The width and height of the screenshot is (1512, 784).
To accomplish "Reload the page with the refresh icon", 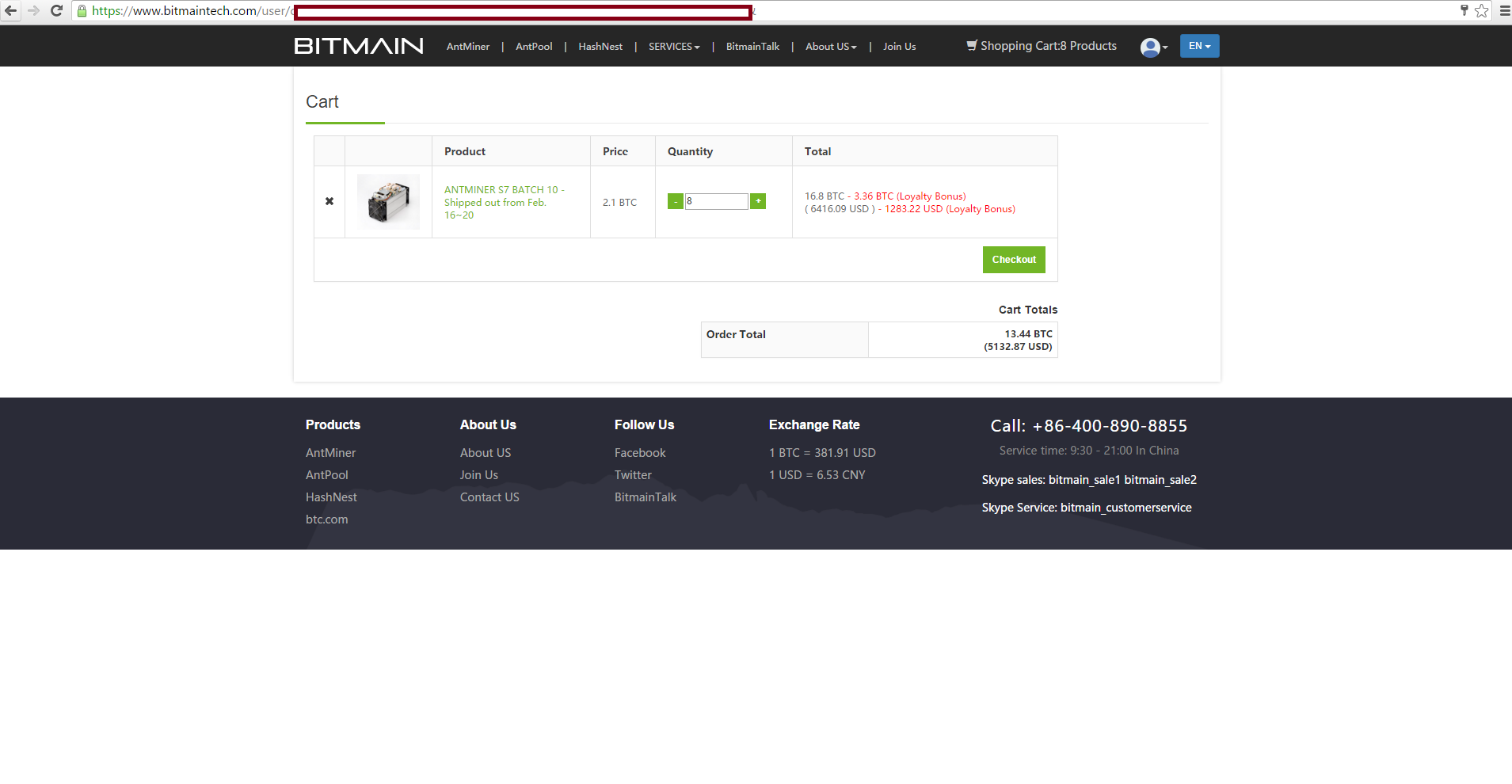I will (56, 11).
